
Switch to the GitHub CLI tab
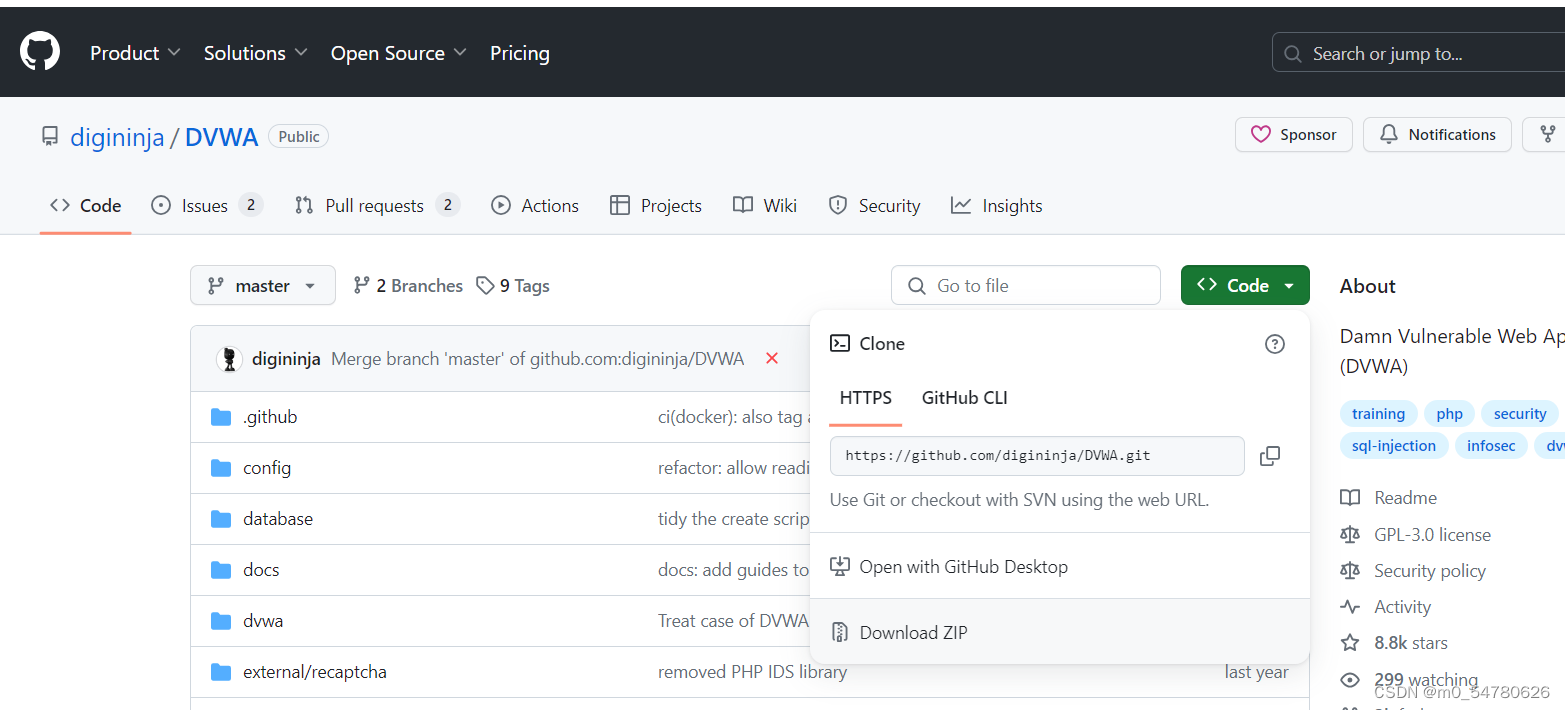coord(963,397)
